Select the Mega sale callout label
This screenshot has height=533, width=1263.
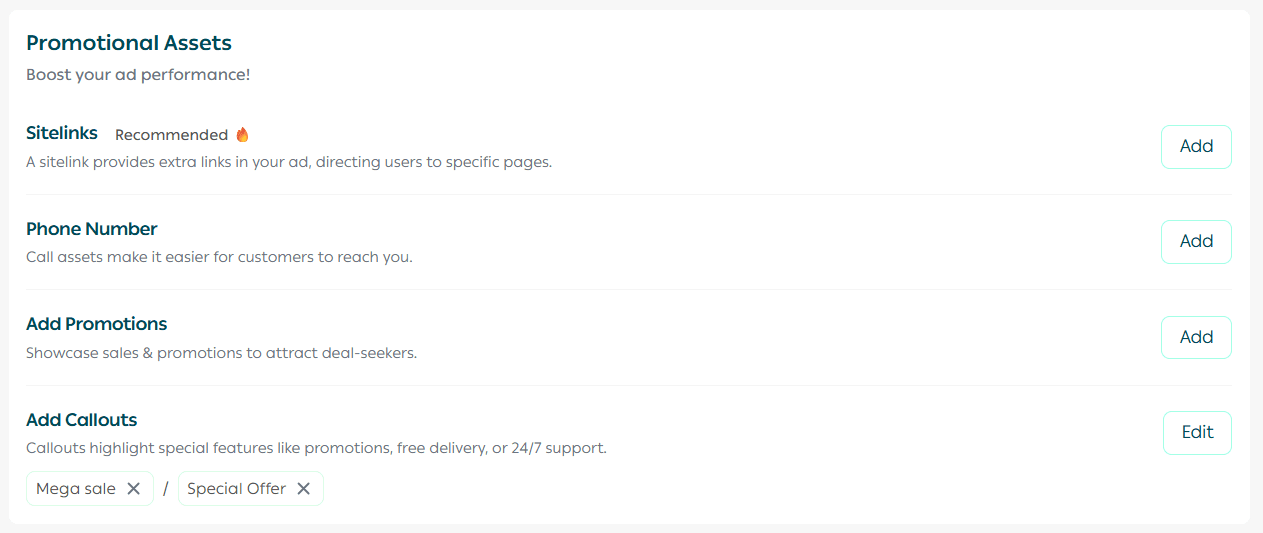tap(76, 489)
